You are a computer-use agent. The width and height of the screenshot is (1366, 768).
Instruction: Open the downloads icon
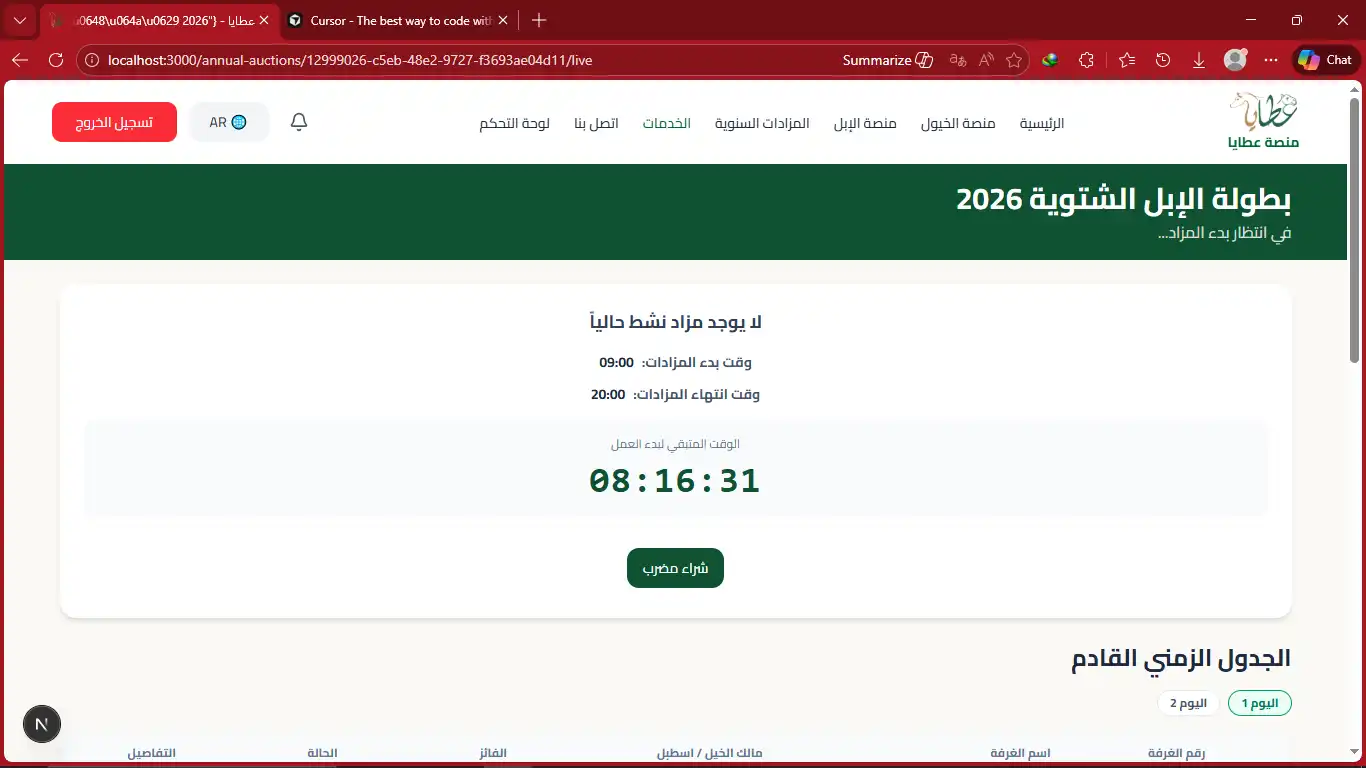pyautogui.click(x=1198, y=60)
